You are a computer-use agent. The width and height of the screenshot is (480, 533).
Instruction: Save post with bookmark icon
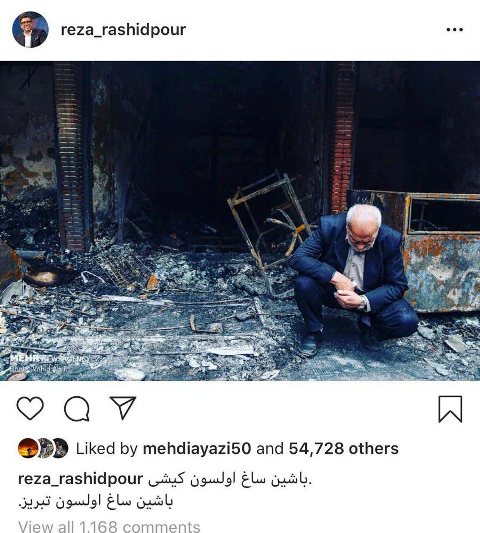click(x=450, y=409)
